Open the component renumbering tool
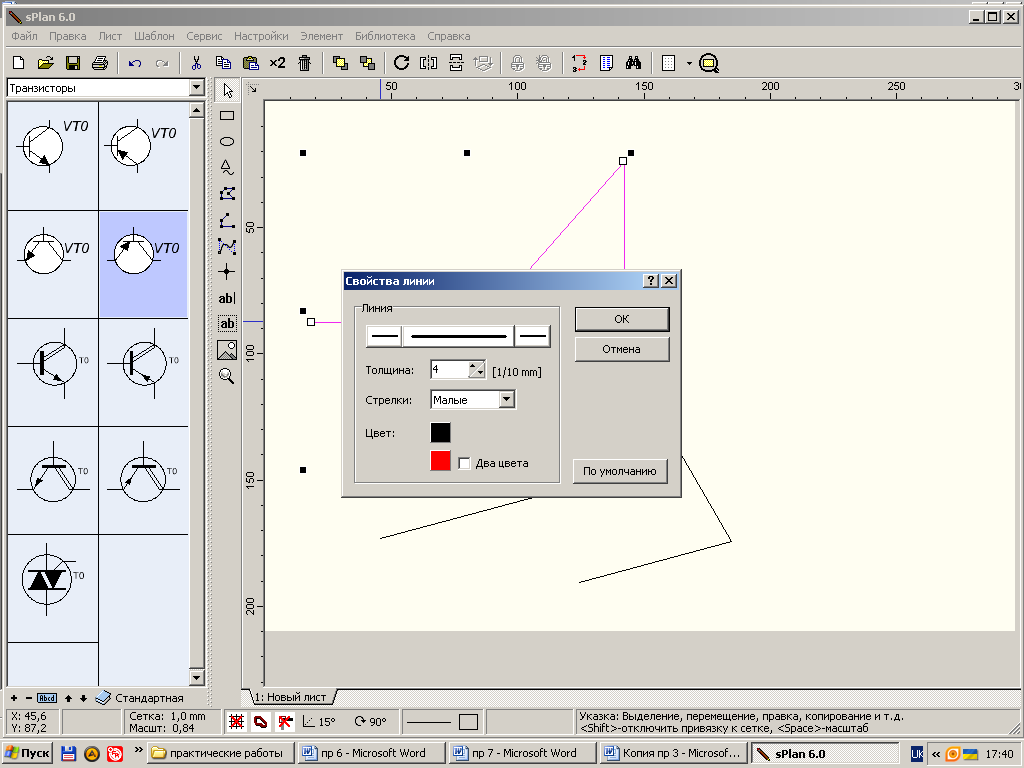The width and height of the screenshot is (1024, 768). point(579,63)
